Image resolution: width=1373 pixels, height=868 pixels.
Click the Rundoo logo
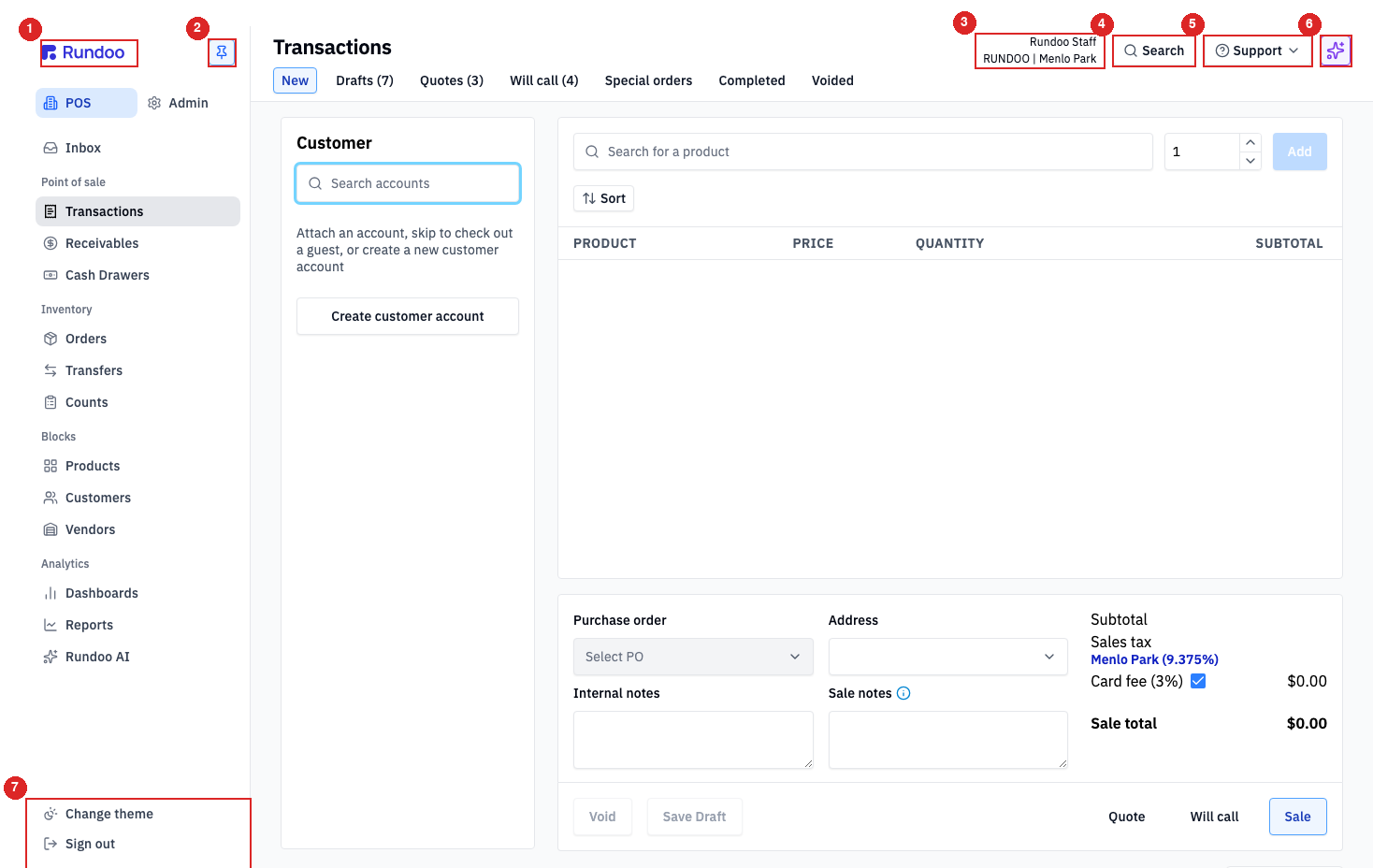(x=89, y=52)
